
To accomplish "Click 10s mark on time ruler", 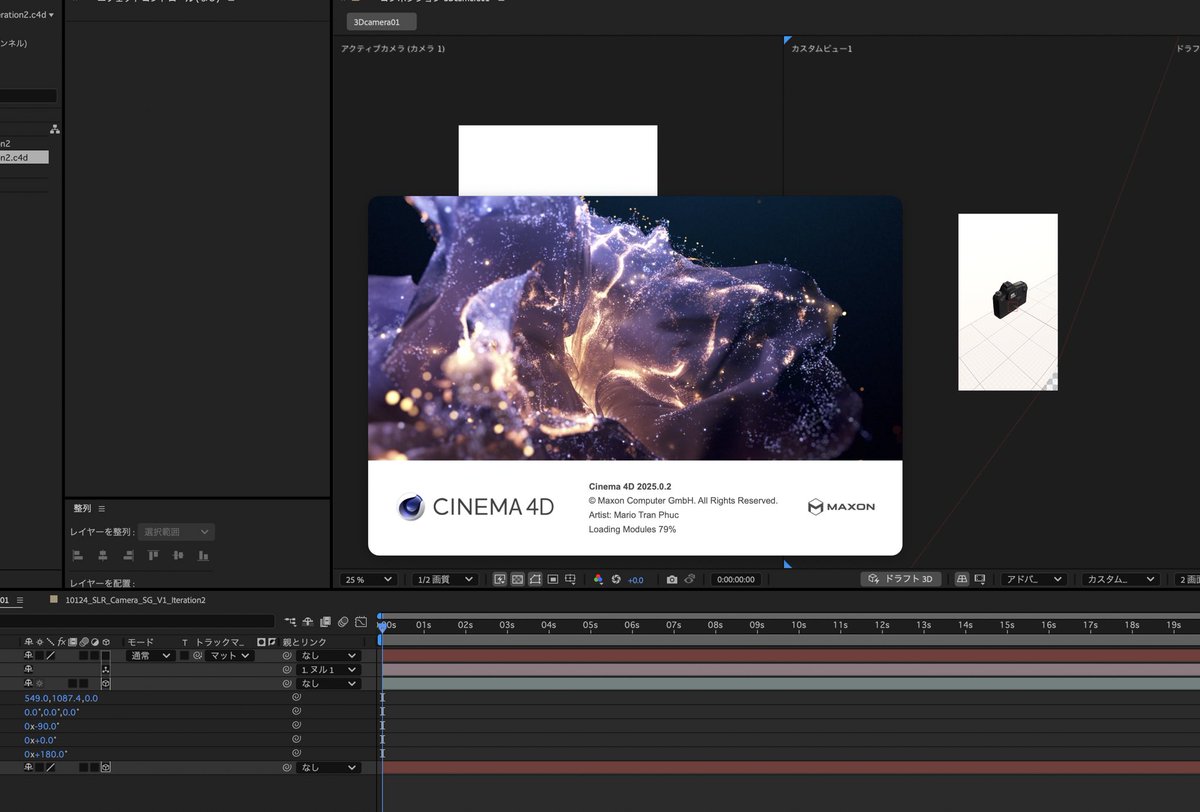I will coord(799,625).
